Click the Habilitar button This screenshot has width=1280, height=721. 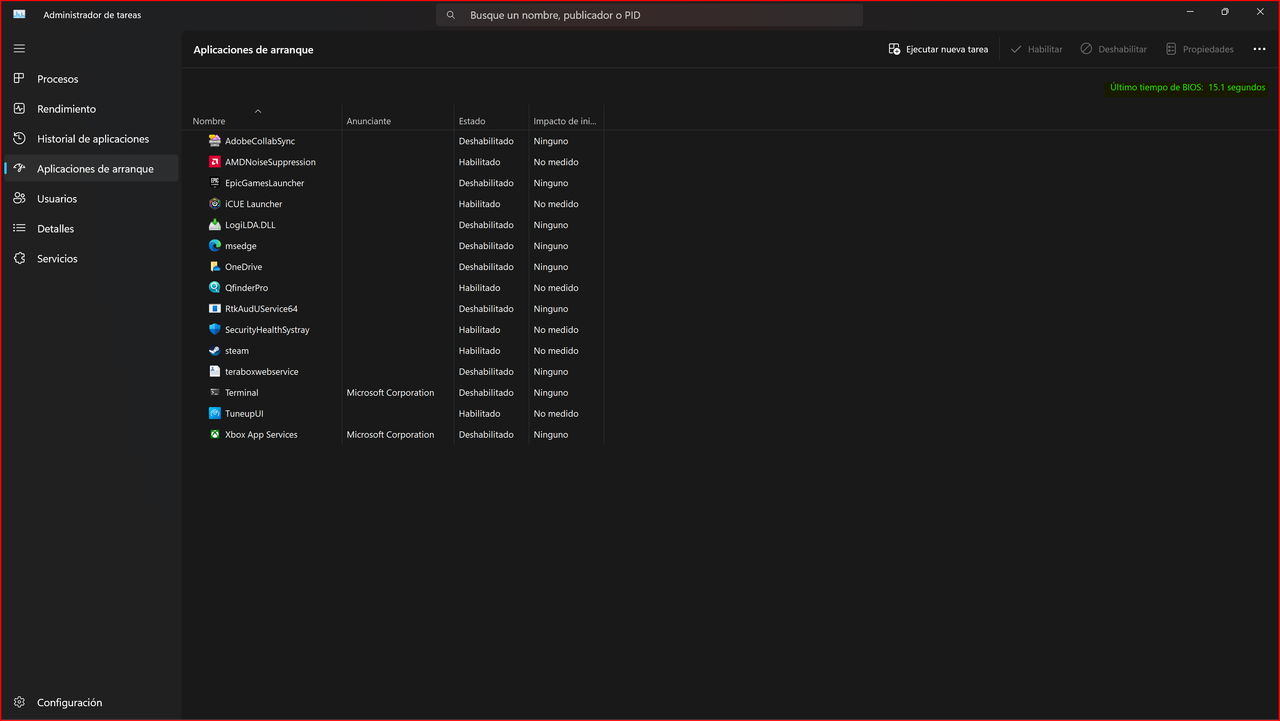point(1036,49)
